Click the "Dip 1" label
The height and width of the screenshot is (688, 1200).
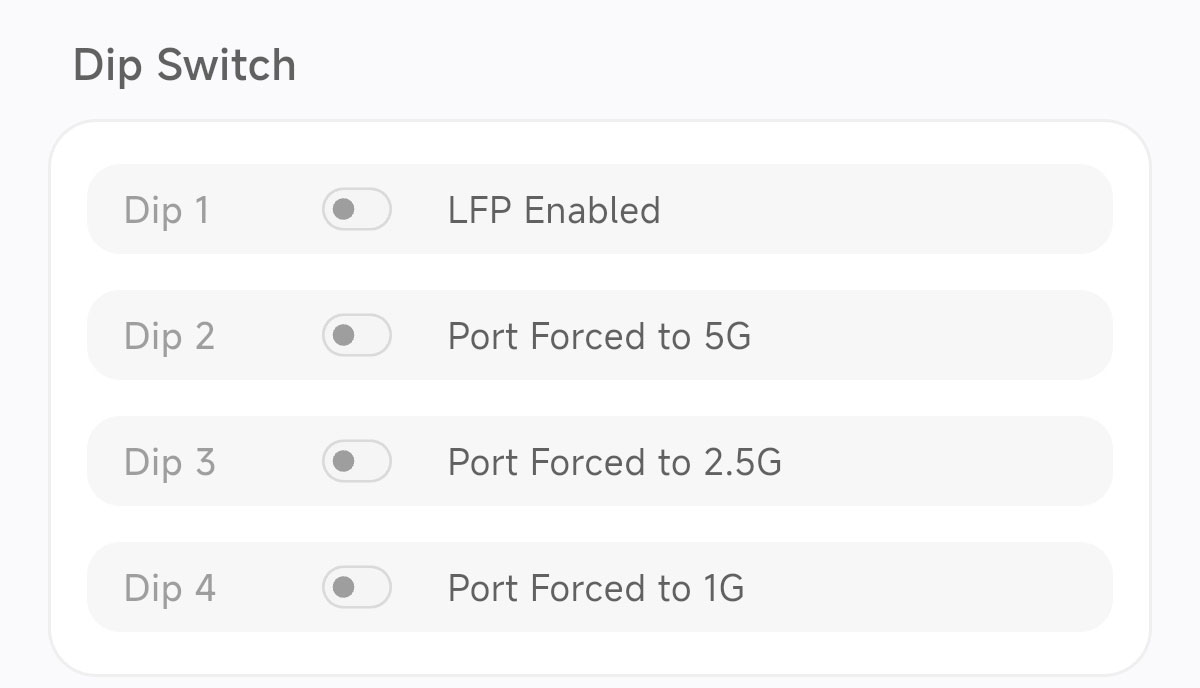point(166,211)
